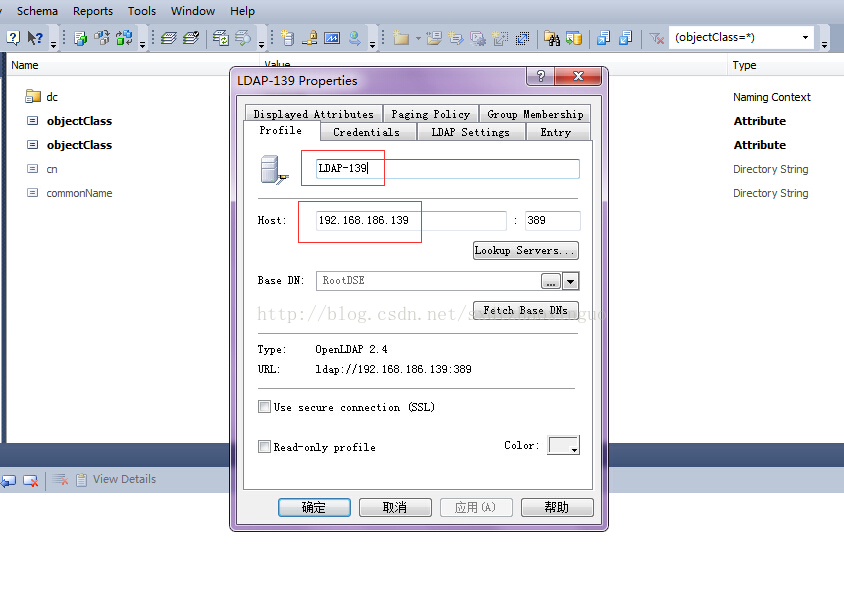The image size is (844, 607).
Task: Click the windows with gear toolbar icon
Action: coord(478,38)
